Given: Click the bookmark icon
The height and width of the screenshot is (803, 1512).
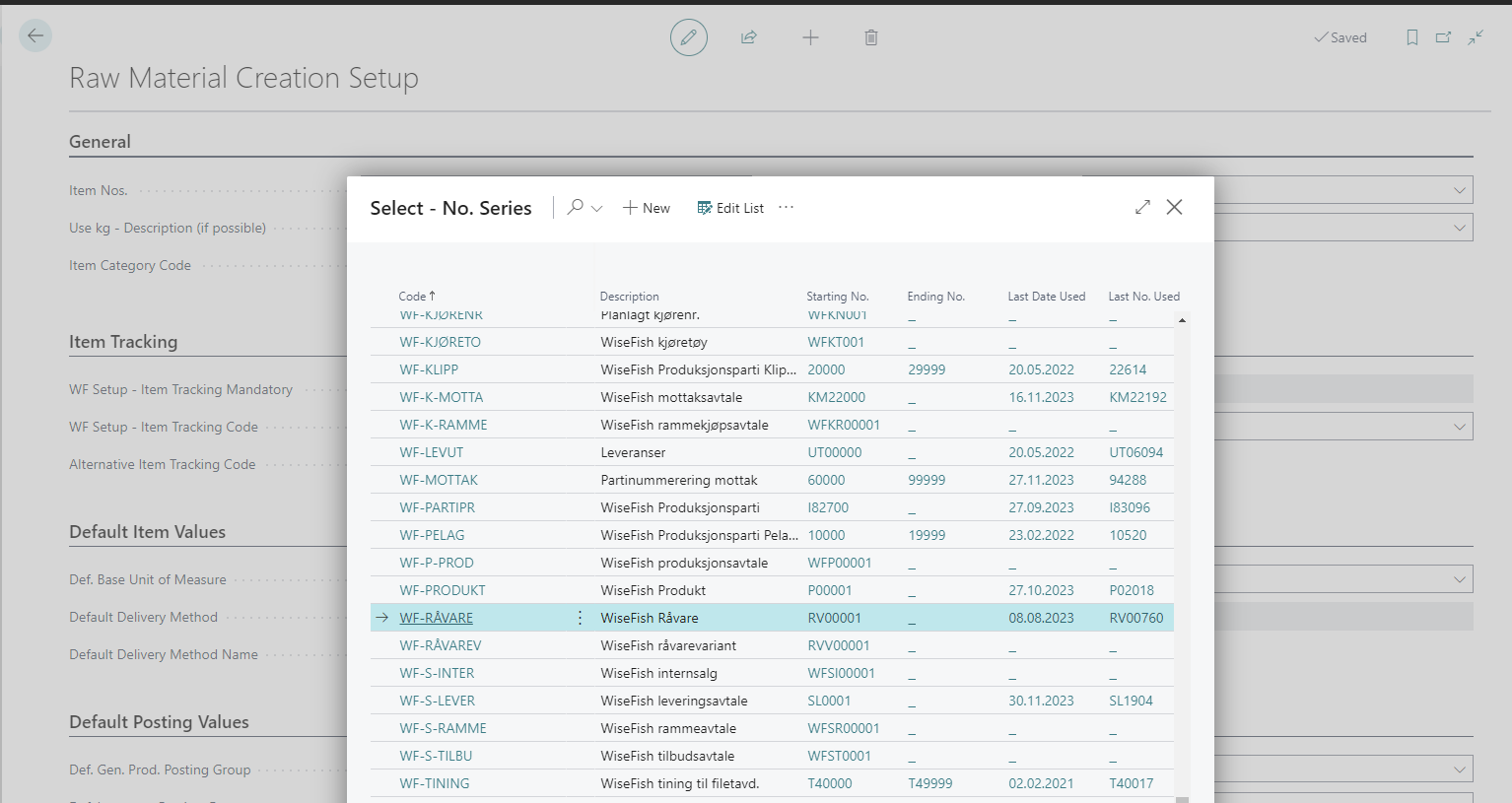Looking at the screenshot, I should (1412, 37).
